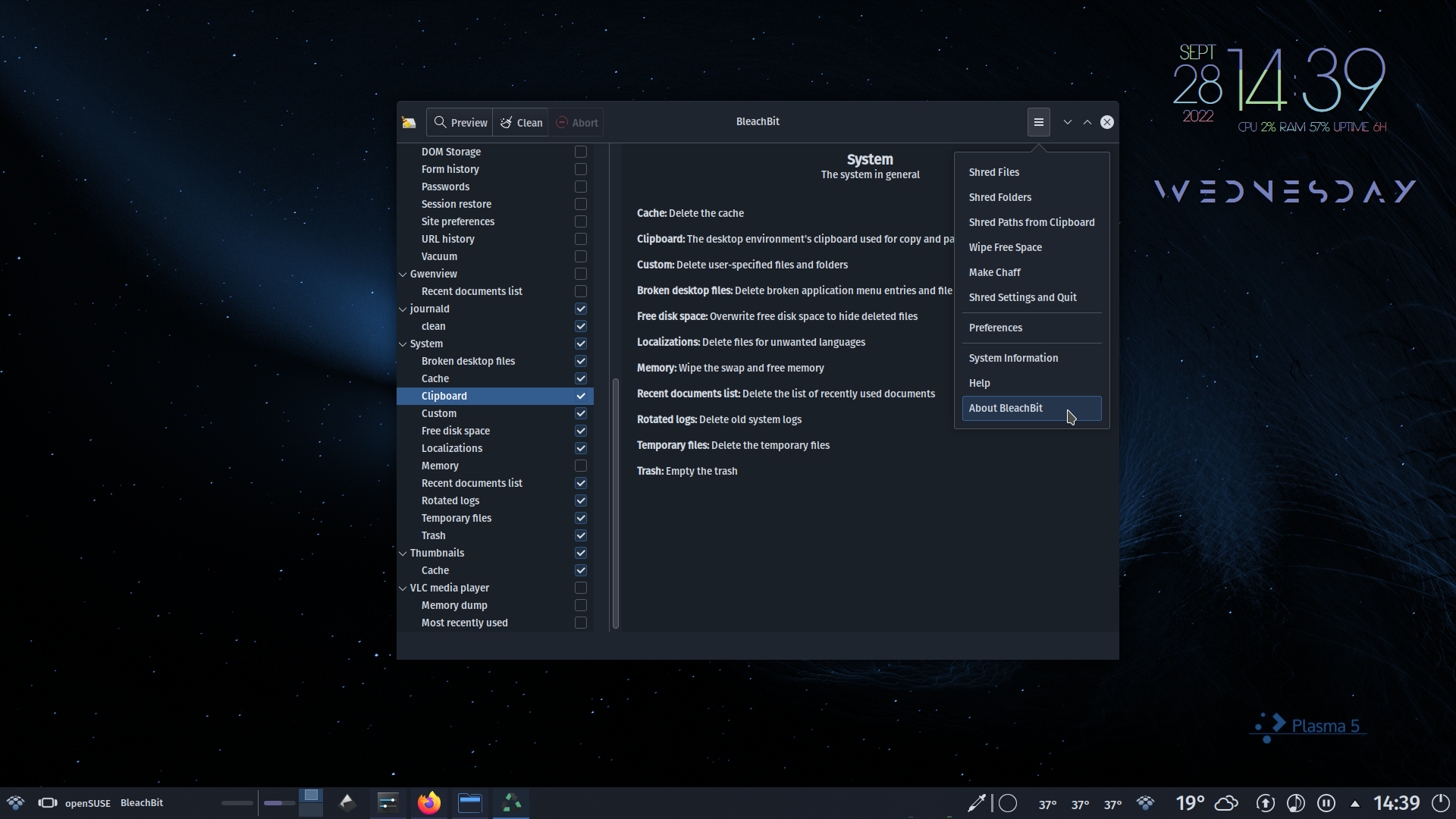Choose Shred Folders menu entry
Image resolution: width=1456 pixels, height=819 pixels.
pos(1031,197)
